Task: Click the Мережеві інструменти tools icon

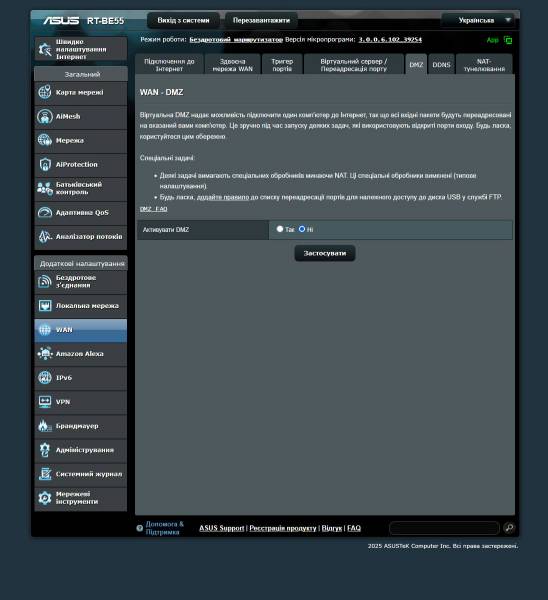Action: (x=45, y=498)
